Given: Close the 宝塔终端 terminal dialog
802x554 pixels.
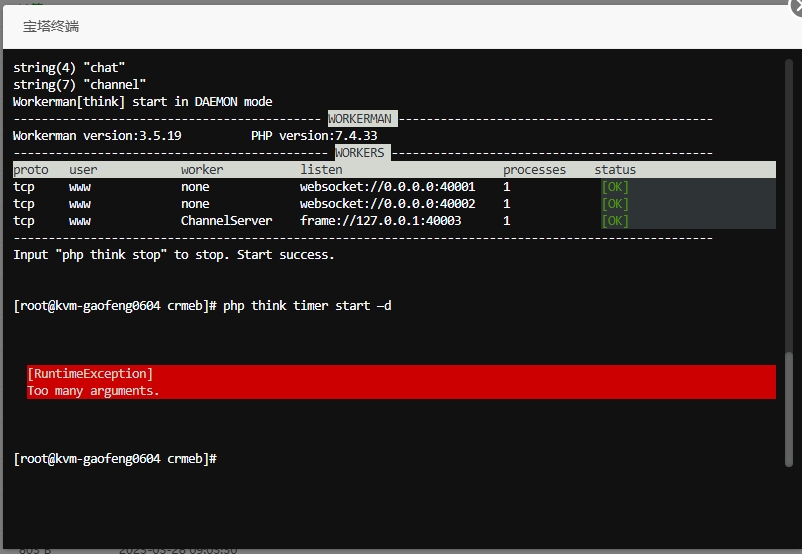Looking at the screenshot, I should [796, 6].
